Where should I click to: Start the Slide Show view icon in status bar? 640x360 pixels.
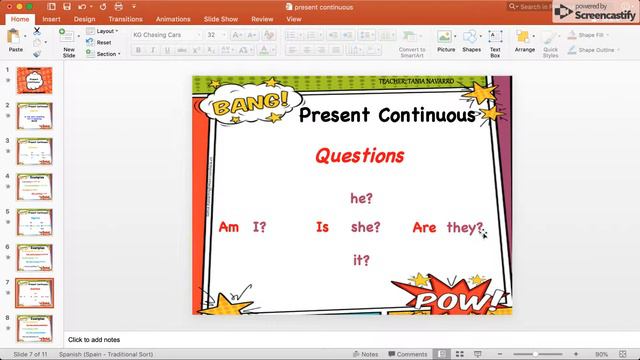[478, 354]
